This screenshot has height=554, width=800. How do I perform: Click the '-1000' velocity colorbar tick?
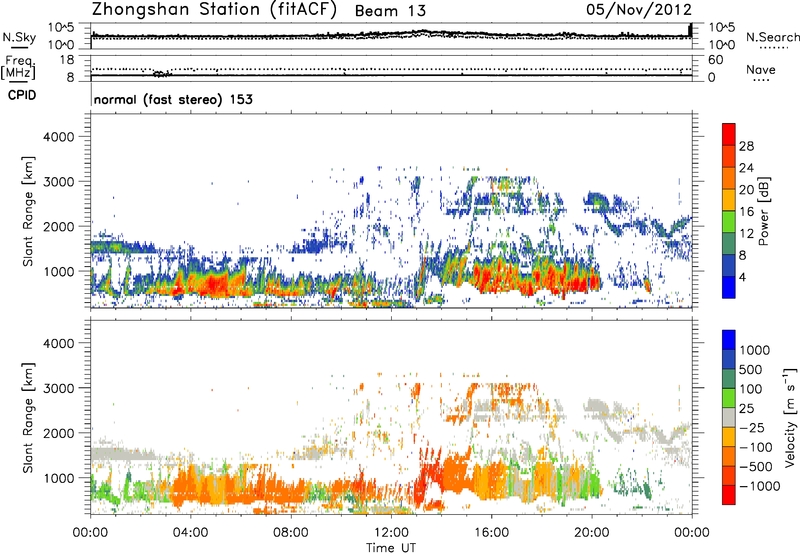759,486
